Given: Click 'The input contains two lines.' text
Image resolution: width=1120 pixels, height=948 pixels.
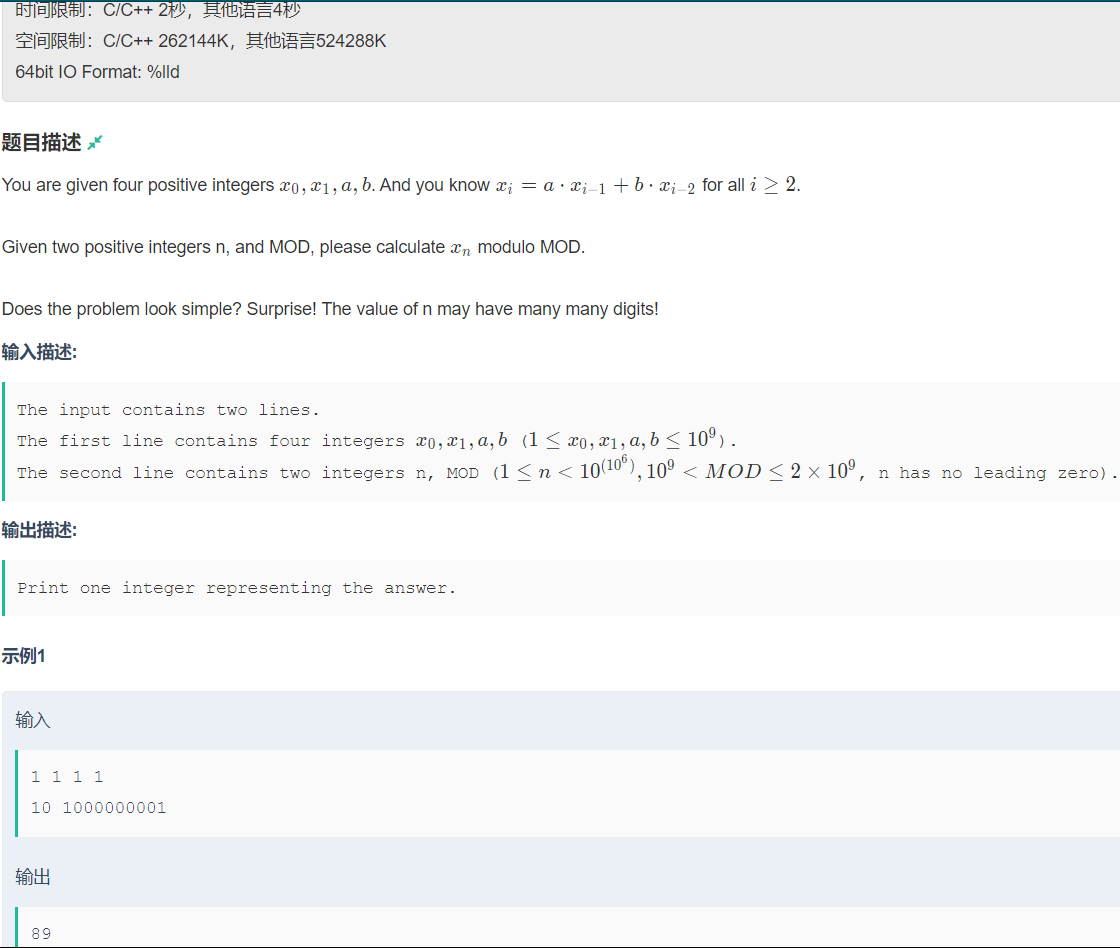Looking at the screenshot, I should click(168, 410).
